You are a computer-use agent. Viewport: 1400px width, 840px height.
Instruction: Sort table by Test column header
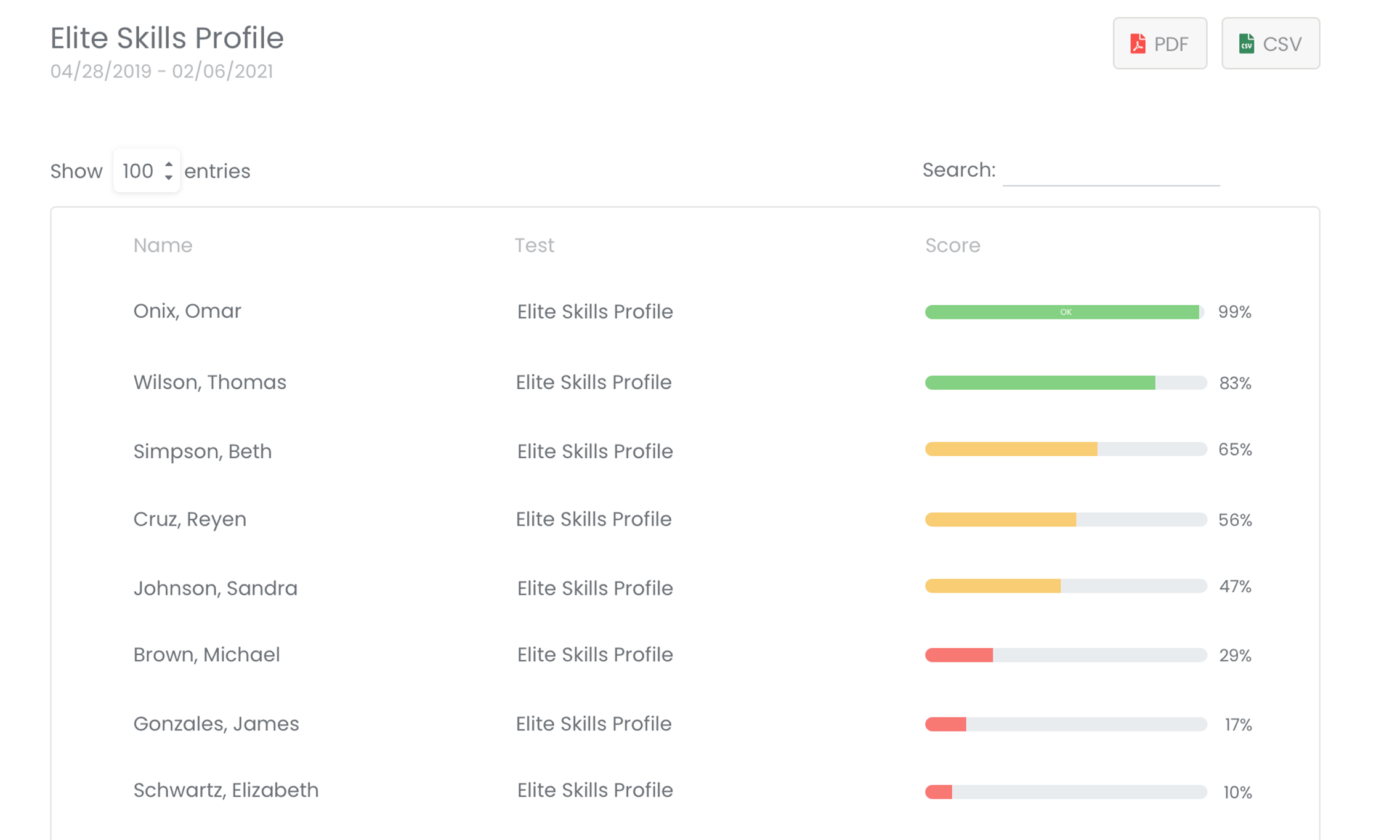pyautogui.click(x=534, y=245)
